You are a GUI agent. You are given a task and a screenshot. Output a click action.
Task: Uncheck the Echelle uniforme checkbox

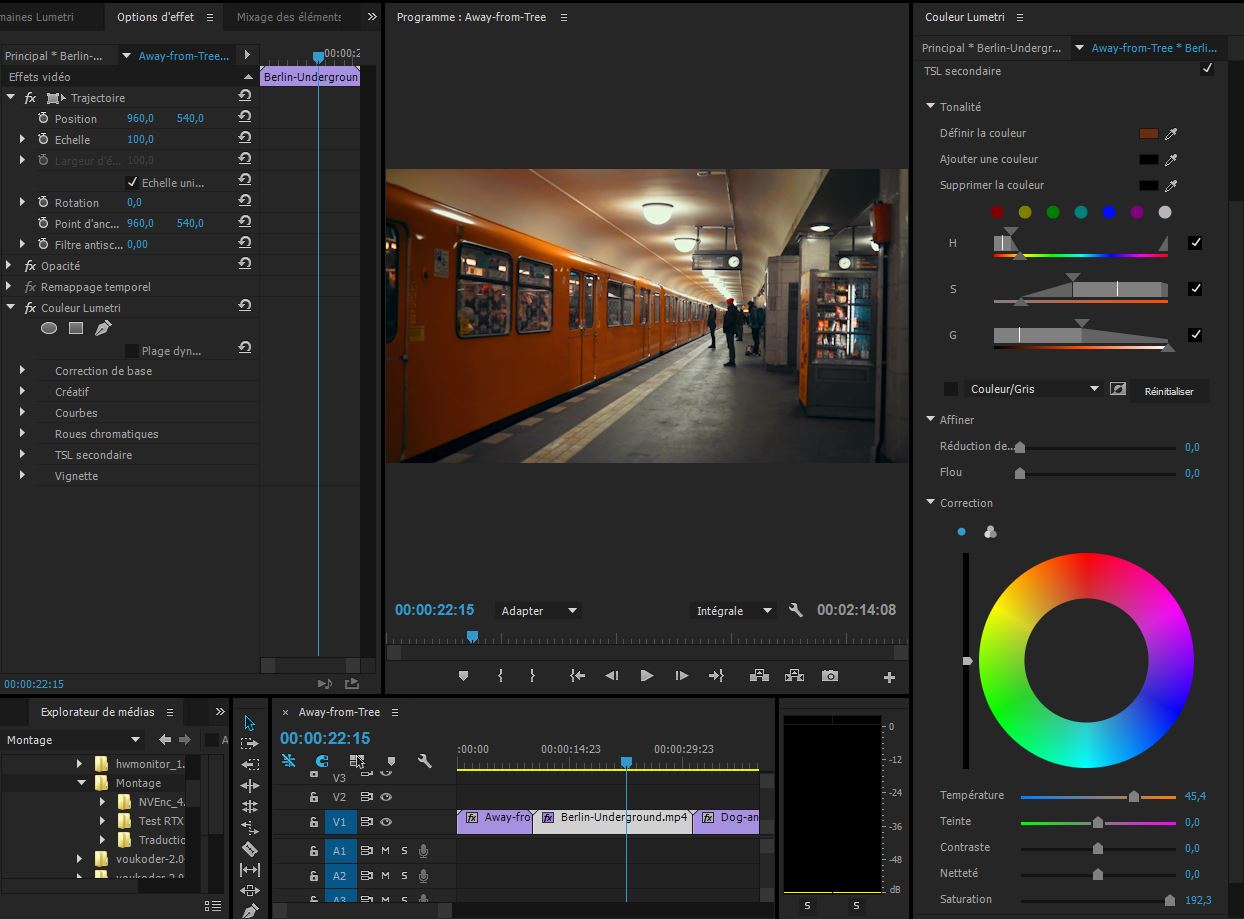pos(132,182)
